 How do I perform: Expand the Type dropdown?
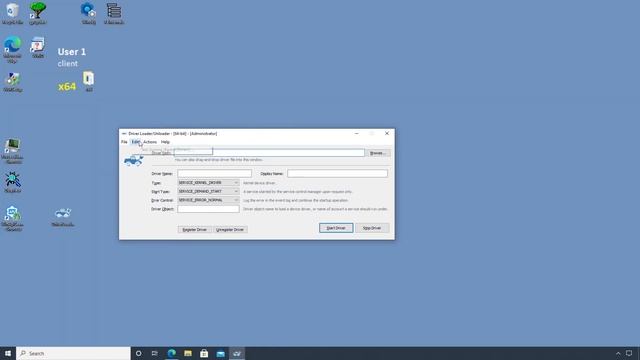[x=208, y=183]
